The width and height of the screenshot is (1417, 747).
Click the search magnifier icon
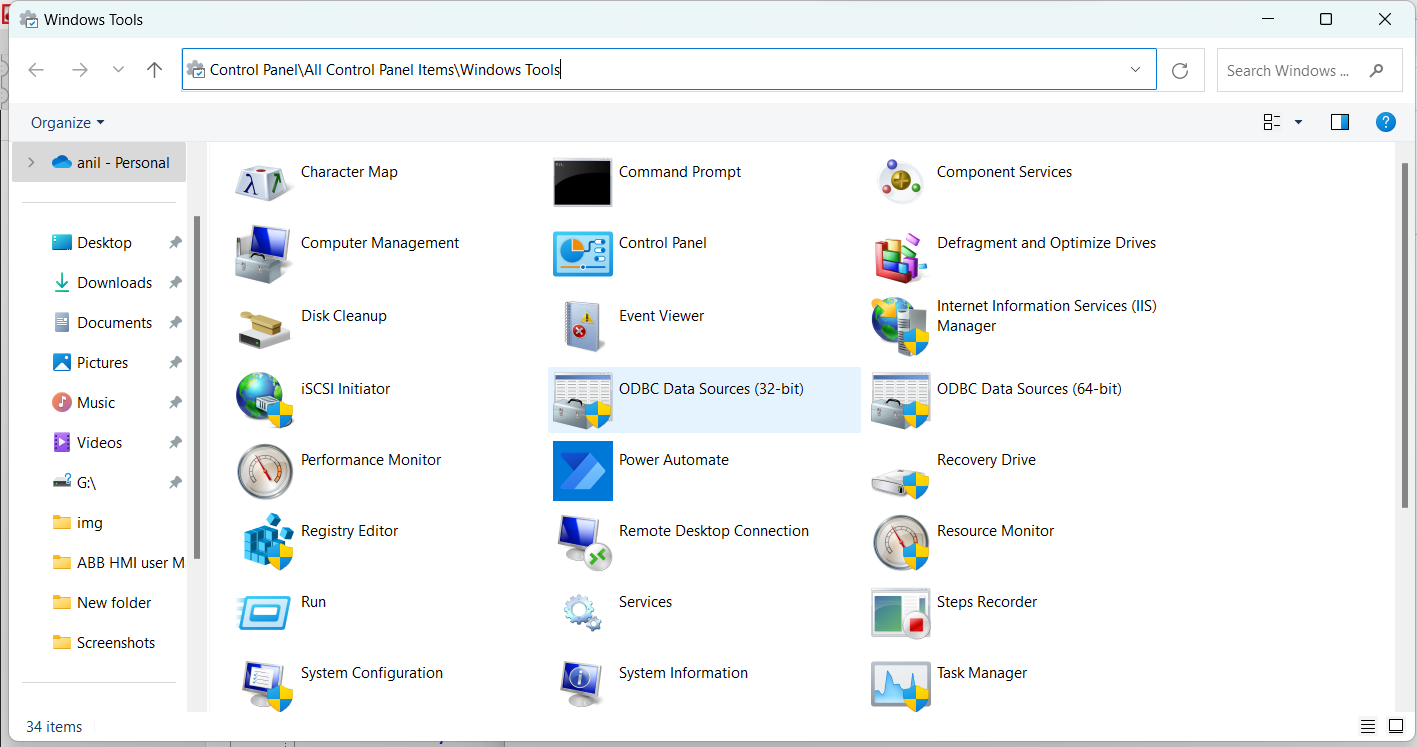pyautogui.click(x=1377, y=70)
